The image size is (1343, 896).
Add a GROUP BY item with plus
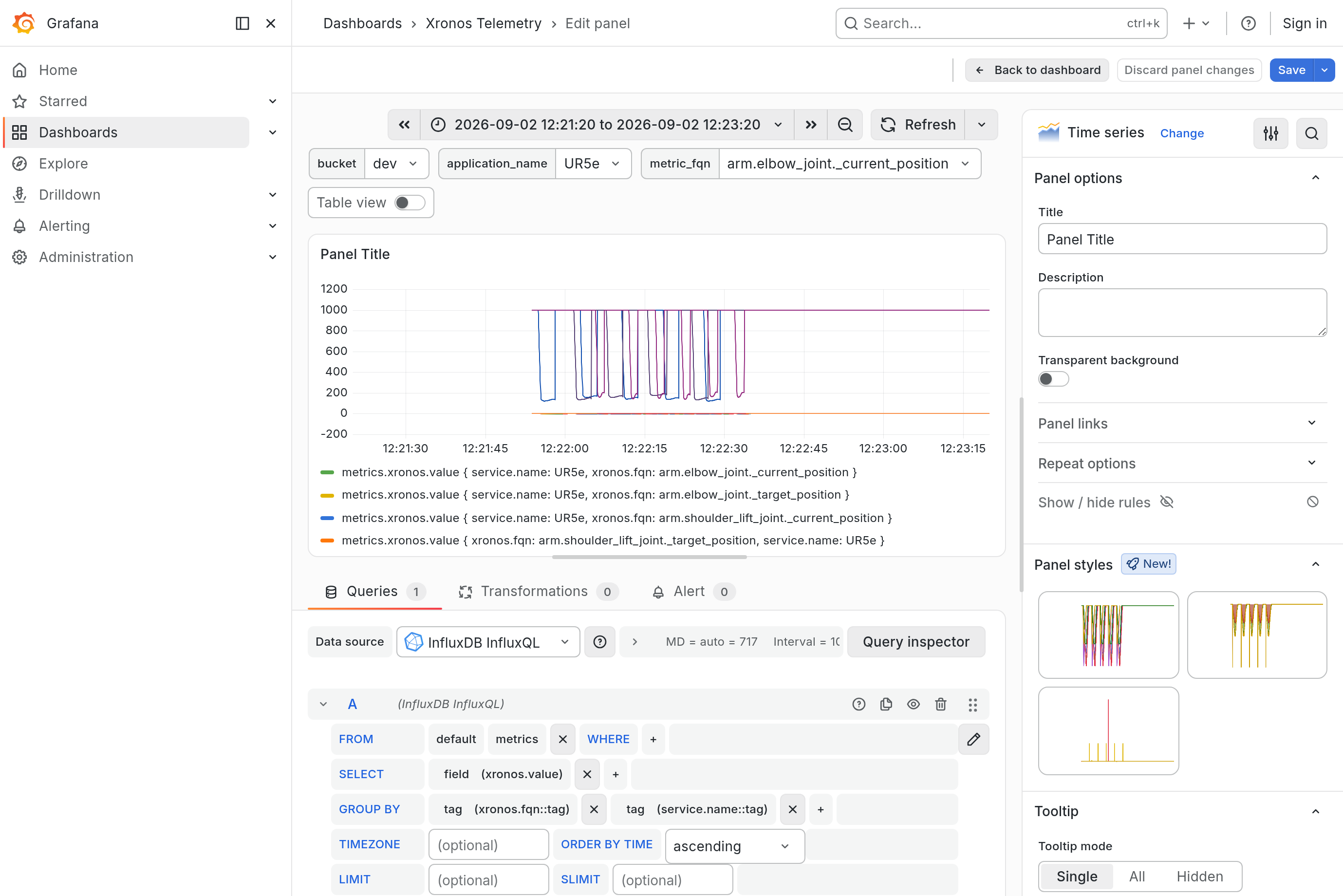821,809
